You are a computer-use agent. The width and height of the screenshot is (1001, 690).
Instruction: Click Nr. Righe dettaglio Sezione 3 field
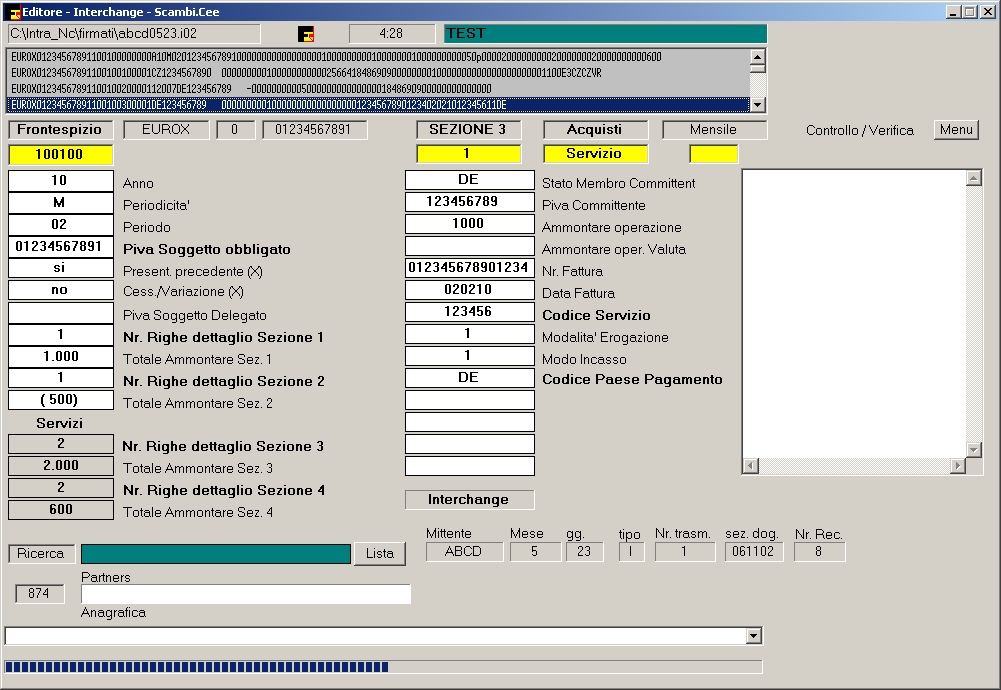tap(61, 444)
